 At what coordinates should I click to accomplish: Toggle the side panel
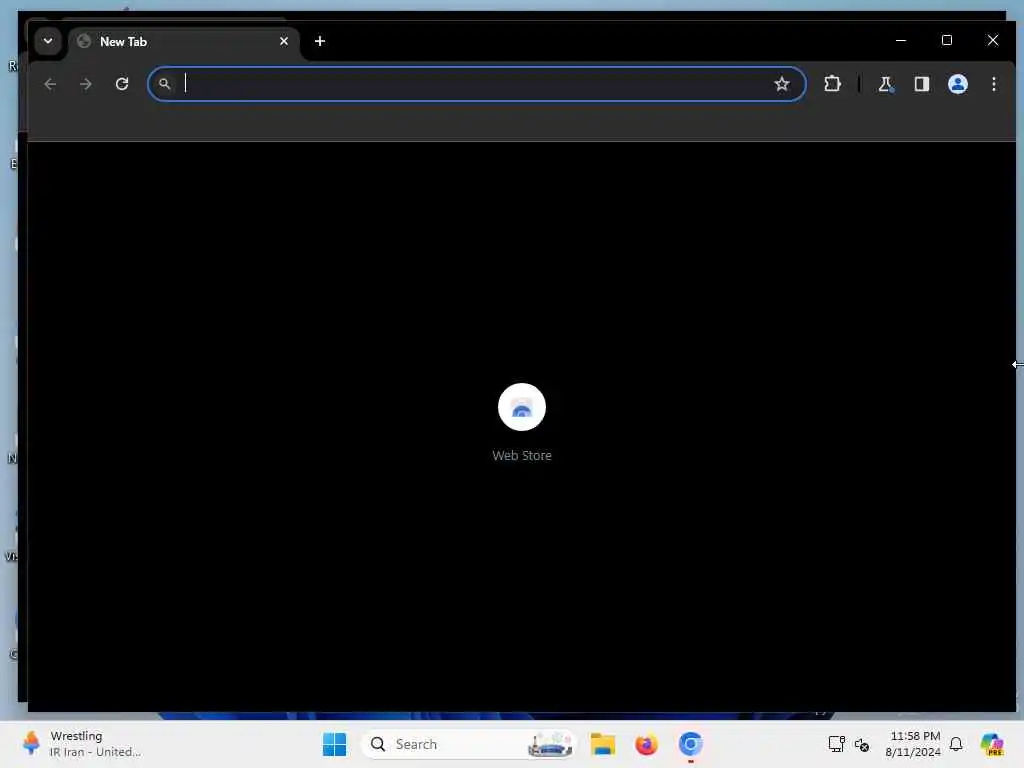[x=921, y=84]
